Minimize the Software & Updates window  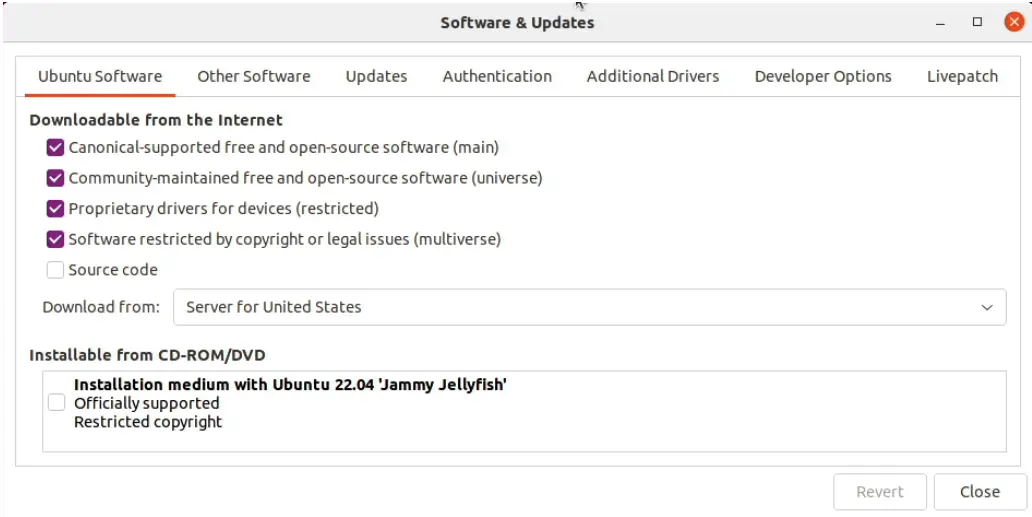(x=941, y=22)
